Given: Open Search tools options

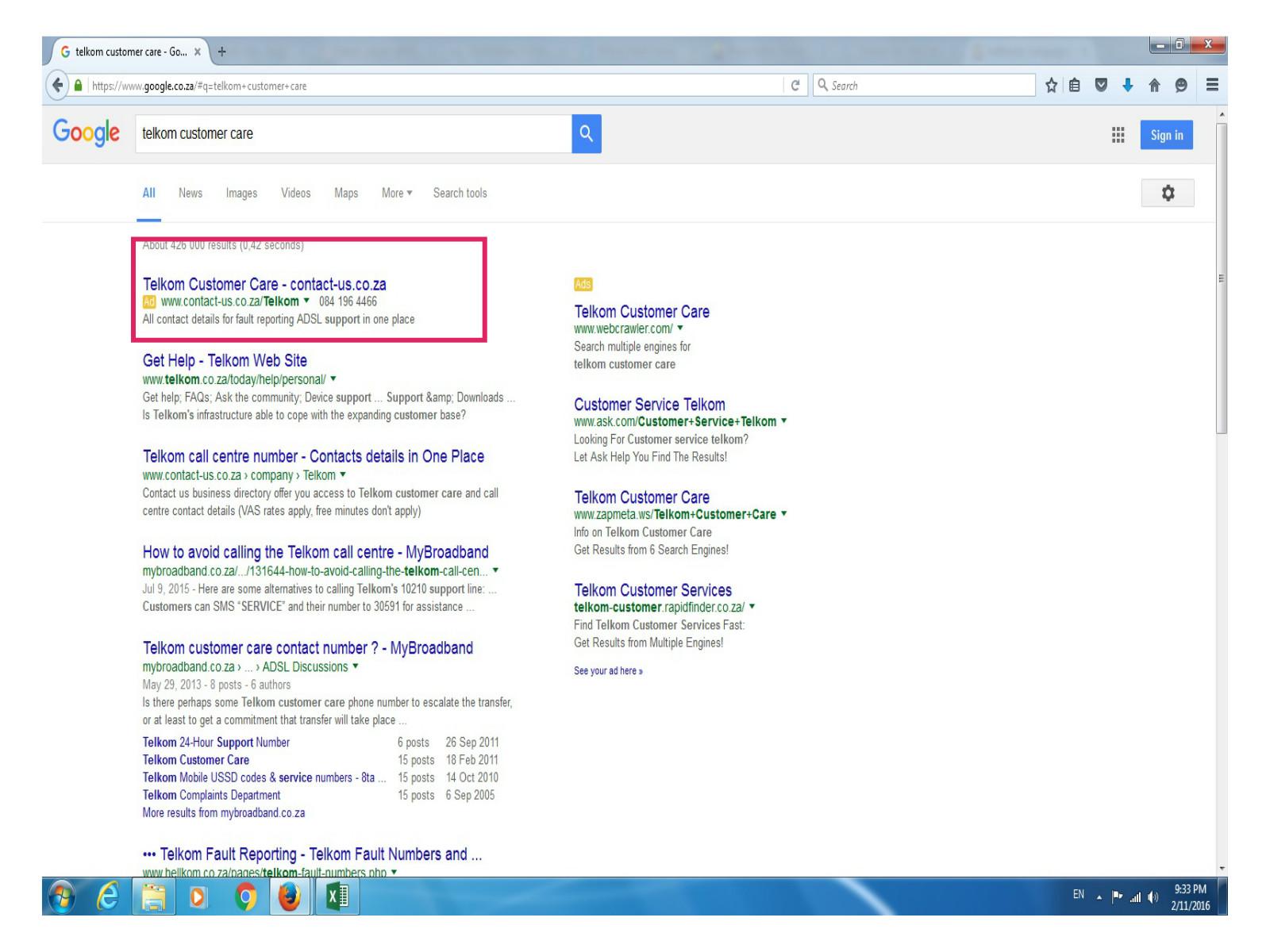Looking at the screenshot, I should (460, 193).
